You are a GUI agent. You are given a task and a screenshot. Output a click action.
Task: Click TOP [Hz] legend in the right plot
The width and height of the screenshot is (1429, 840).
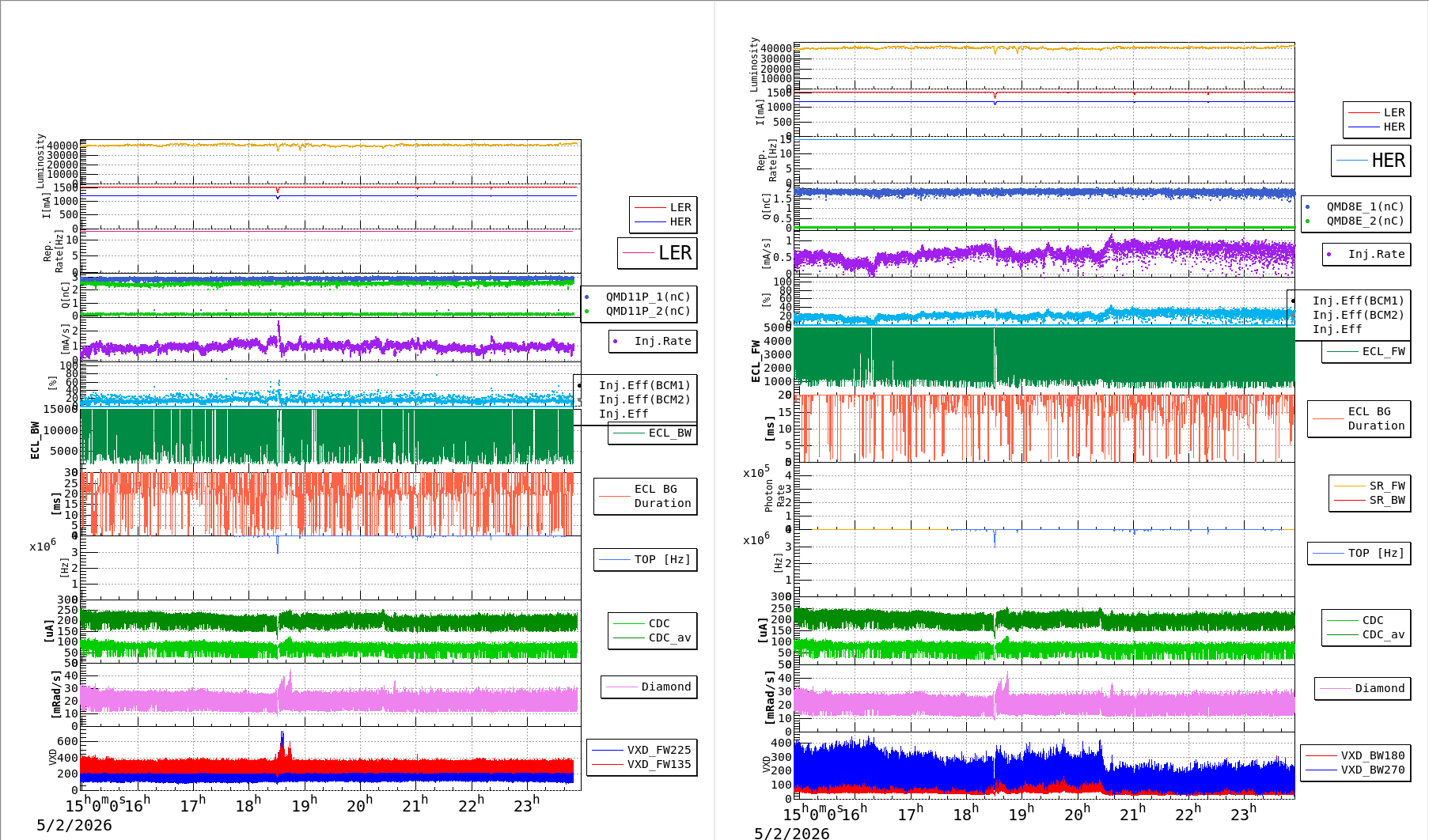[x=1359, y=553]
